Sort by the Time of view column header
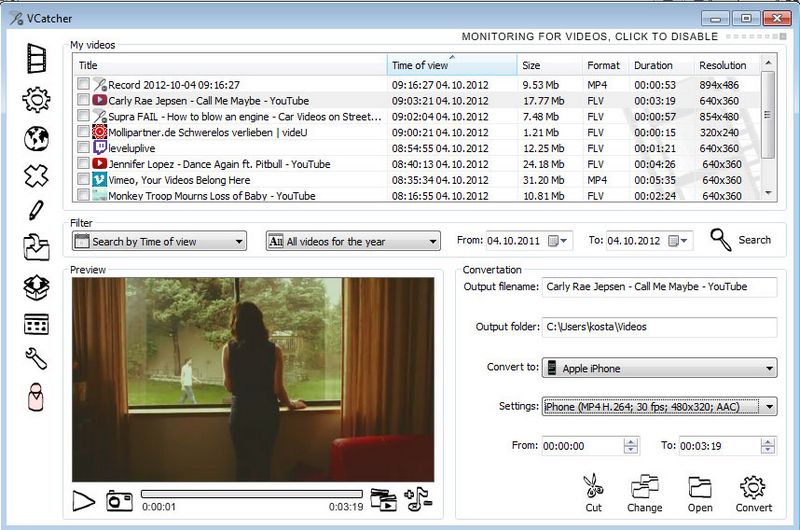The image size is (800, 530). point(452,65)
